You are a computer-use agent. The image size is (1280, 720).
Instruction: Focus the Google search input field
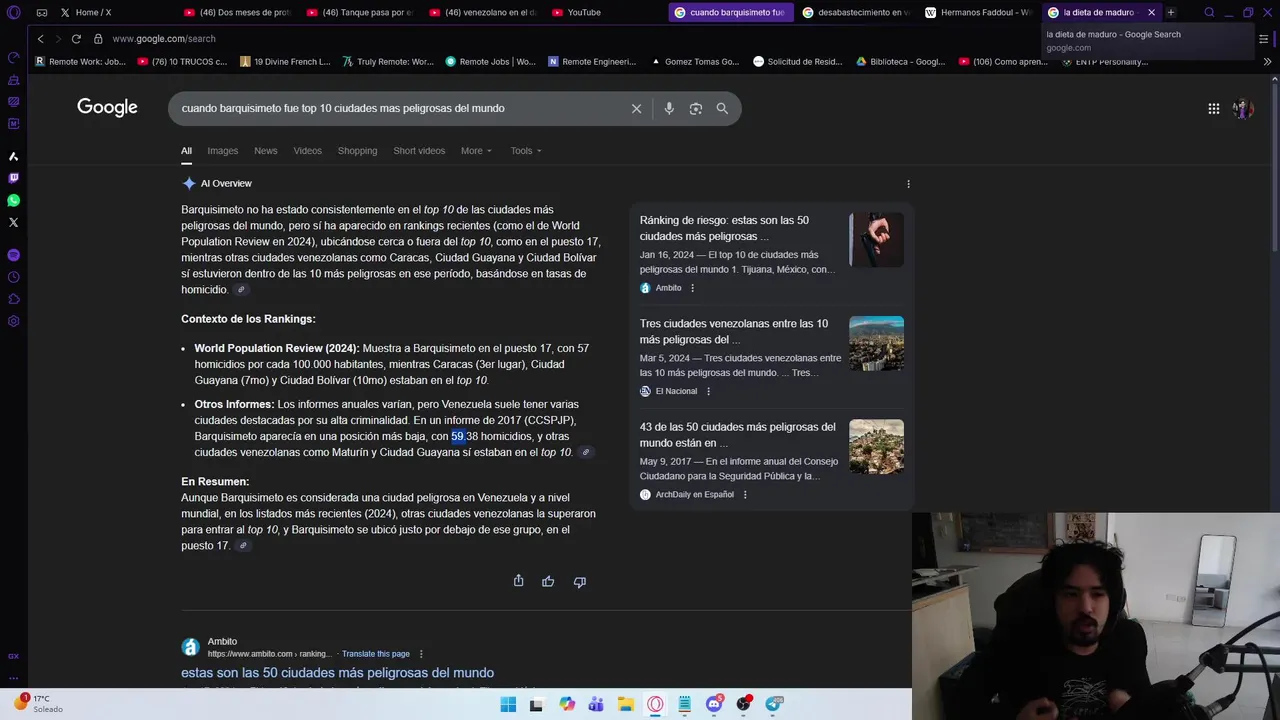[x=400, y=108]
